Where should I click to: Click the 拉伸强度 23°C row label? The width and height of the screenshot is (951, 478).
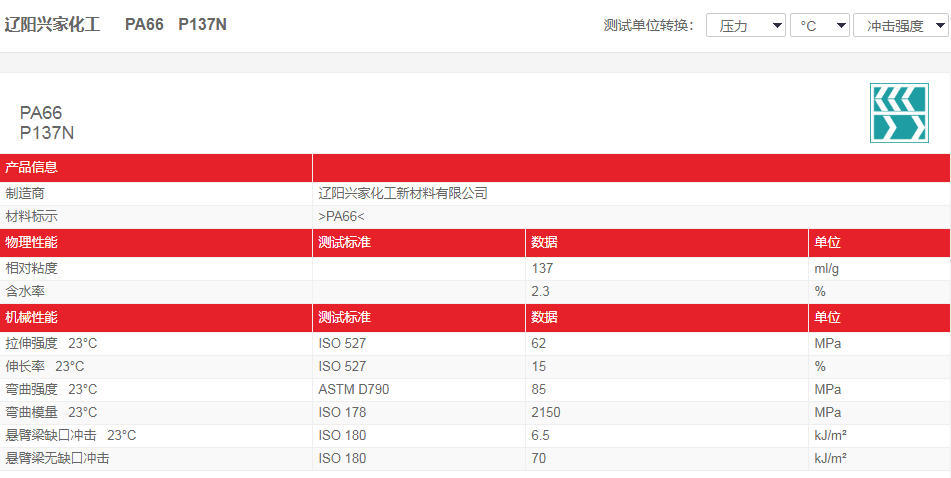[x=51, y=343]
